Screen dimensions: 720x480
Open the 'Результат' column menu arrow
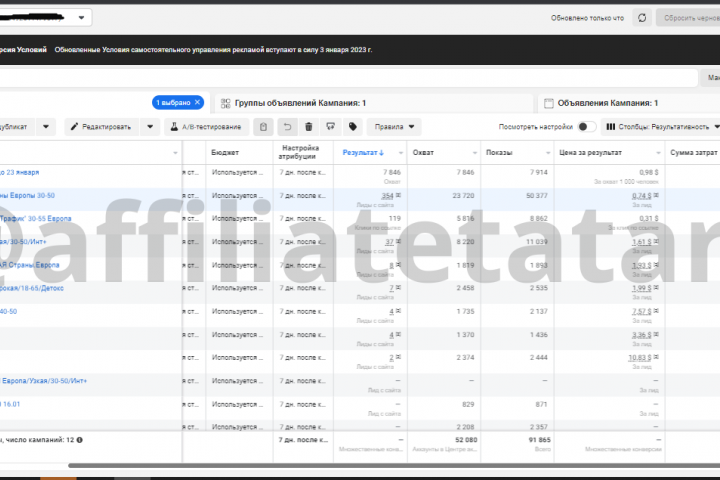400,153
